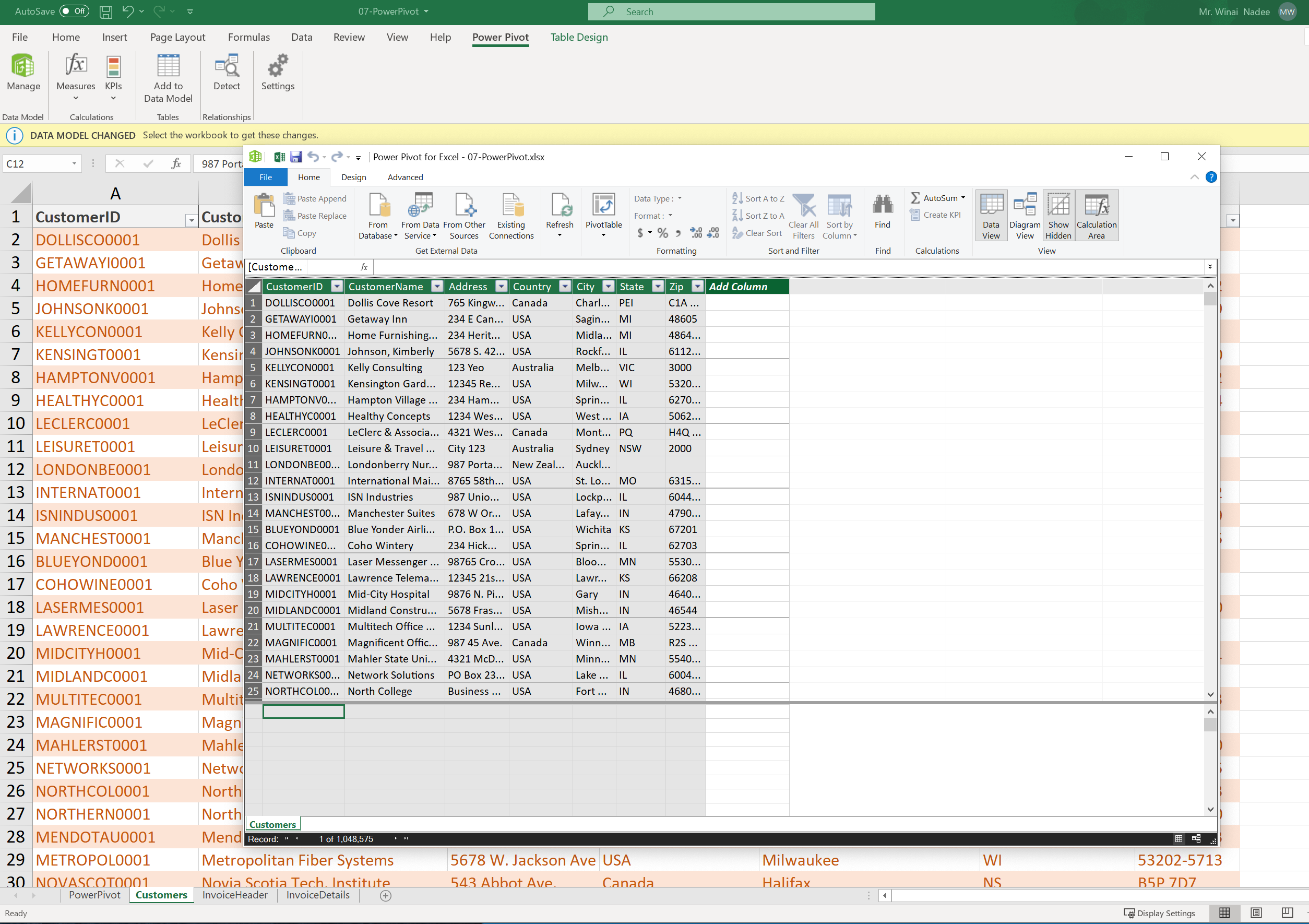Screen dimensions: 1309x924
Task: Click Create KPI
Action: (x=936, y=215)
